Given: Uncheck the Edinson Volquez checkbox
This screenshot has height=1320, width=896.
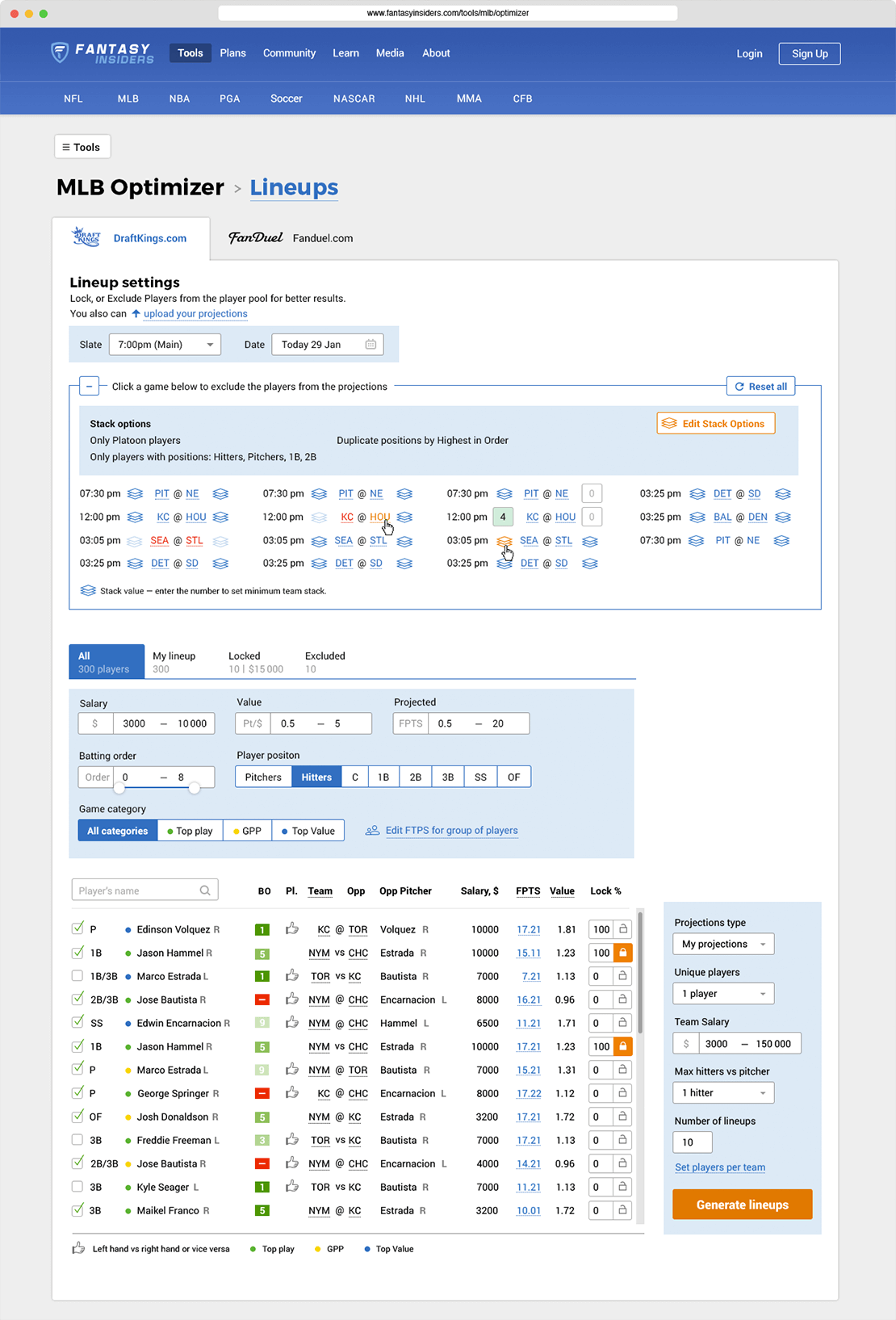Looking at the screenshot, I should click(x=77, y=928).
